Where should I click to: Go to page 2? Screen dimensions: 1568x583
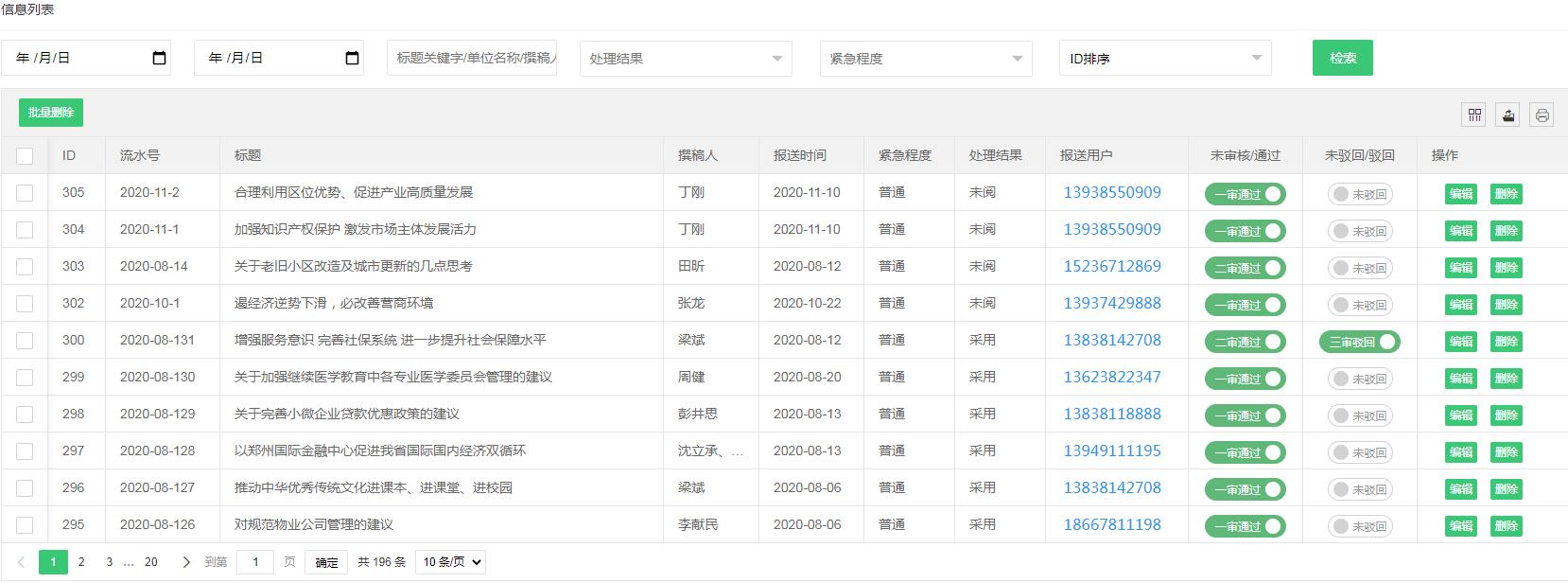pyautogui.click(x=81, y=562)
